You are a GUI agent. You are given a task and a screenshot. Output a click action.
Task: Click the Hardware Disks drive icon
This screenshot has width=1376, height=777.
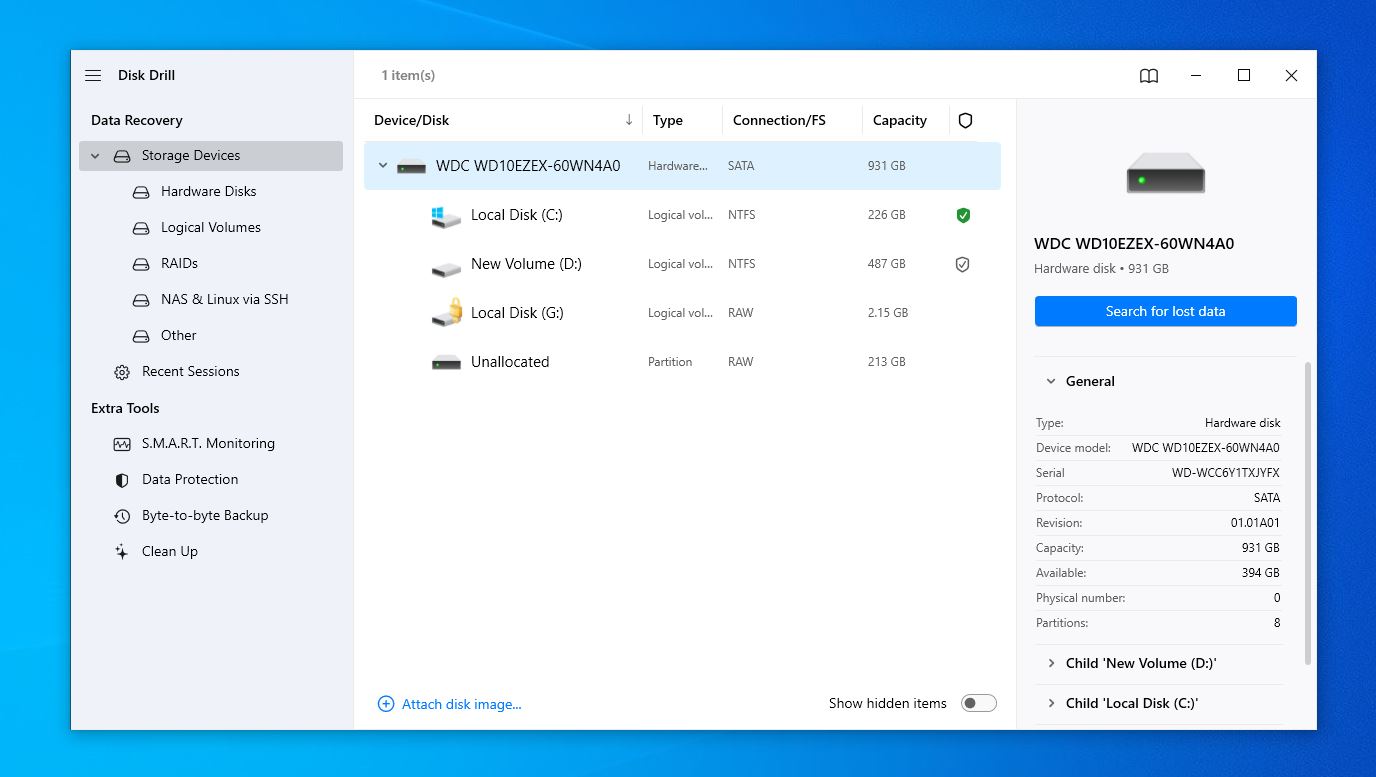point(141,192)
